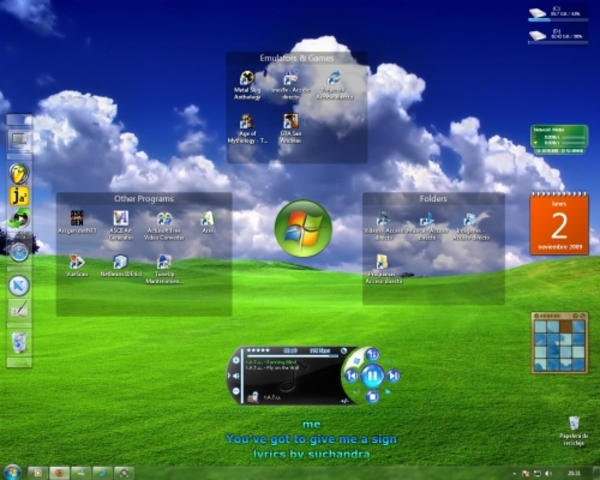Click the taskbar clock
Image resolution: width=600 pixels, height=480 pixels.
[x=574, y=474]
